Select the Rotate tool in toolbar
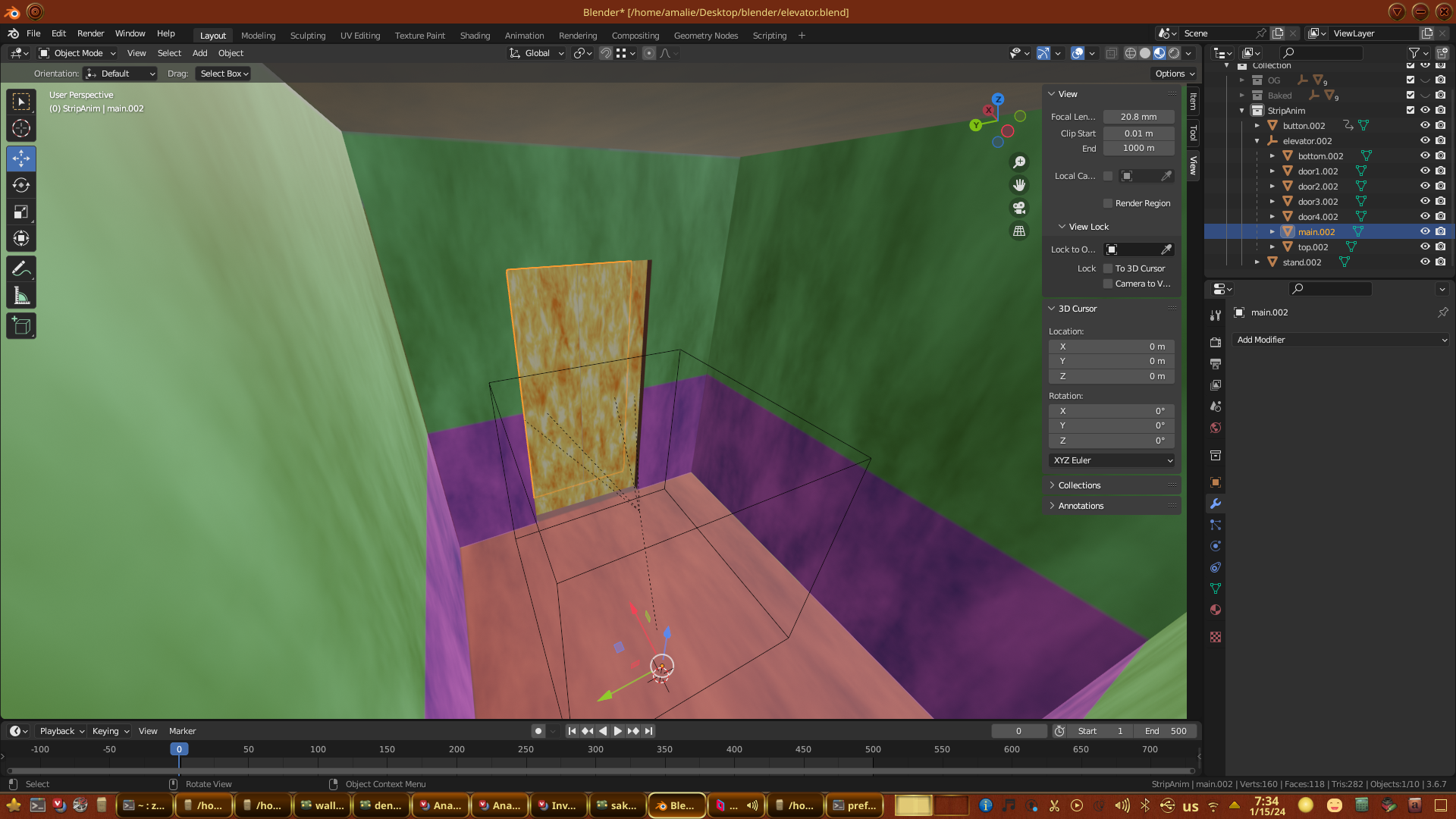This screenshot has width=1456, height=819. point(21,186)
